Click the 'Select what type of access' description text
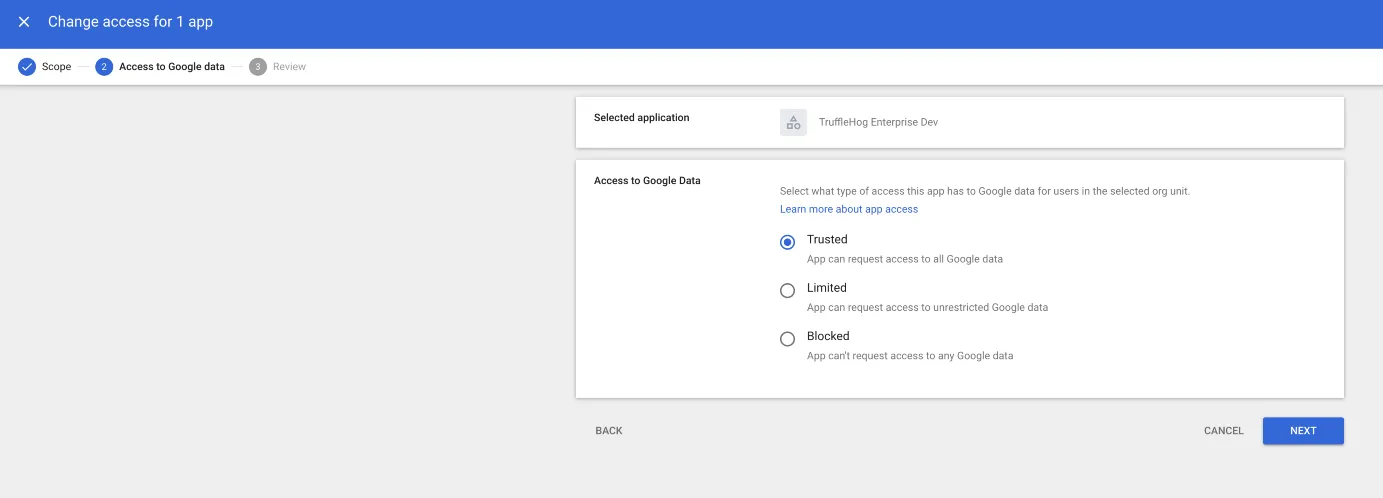Image resolution: width=1383 pixels, height=498 pixels. click(x=985, y=190)
